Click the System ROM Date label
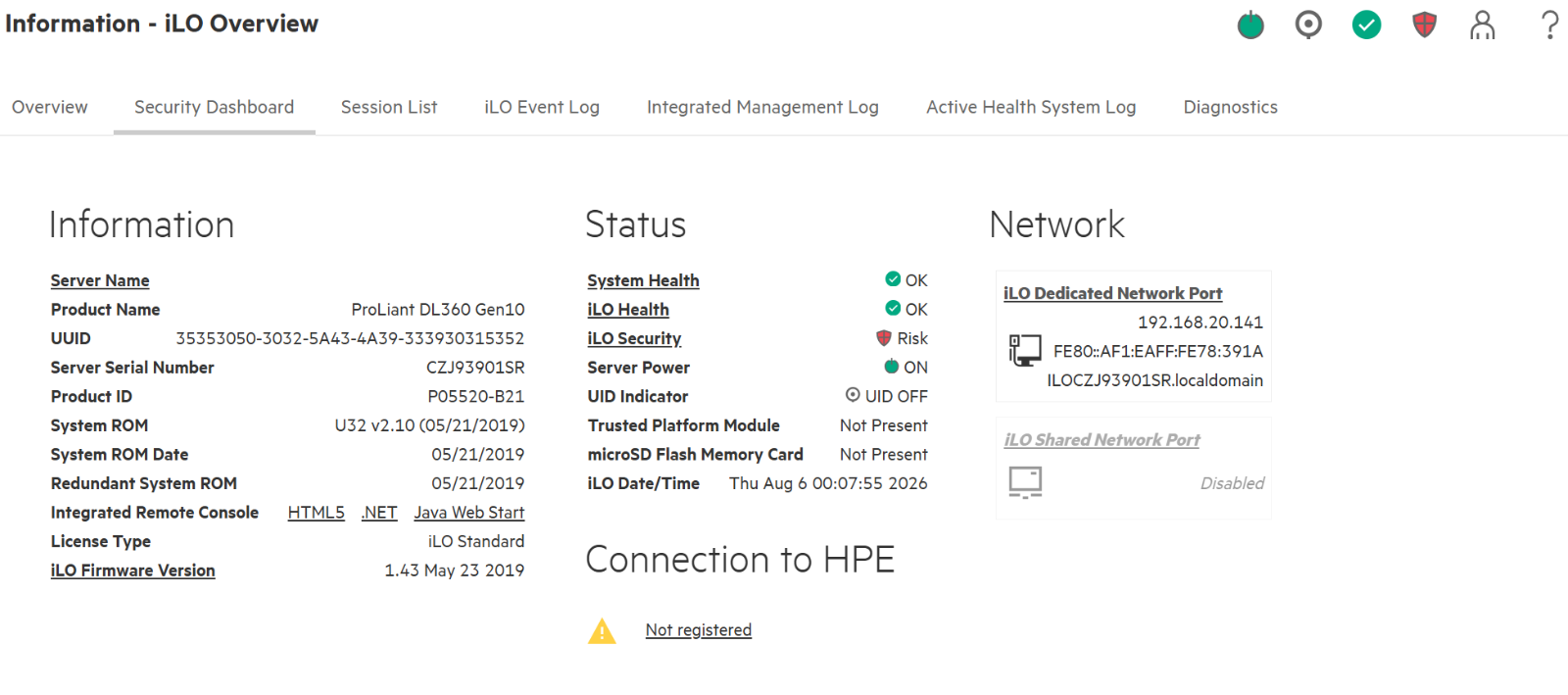1568x695 pixels. [120, 455]
